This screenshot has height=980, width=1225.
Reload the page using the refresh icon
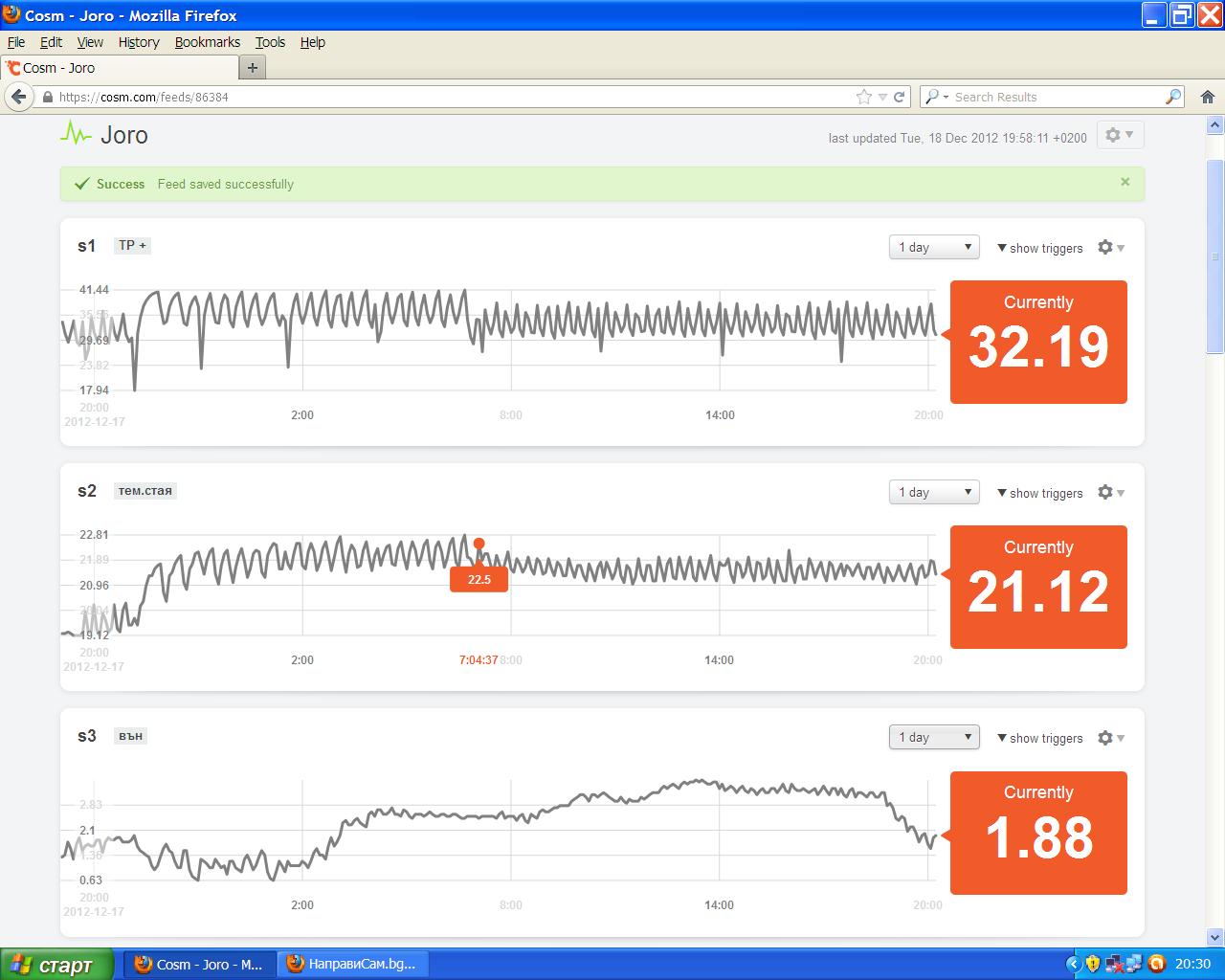(899, 97)
